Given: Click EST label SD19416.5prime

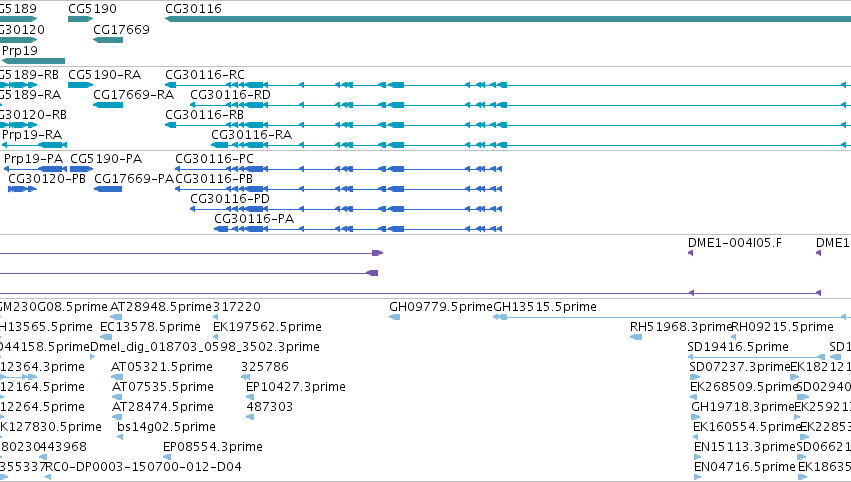Looking at the screenshot, I should tap(738, 347).
